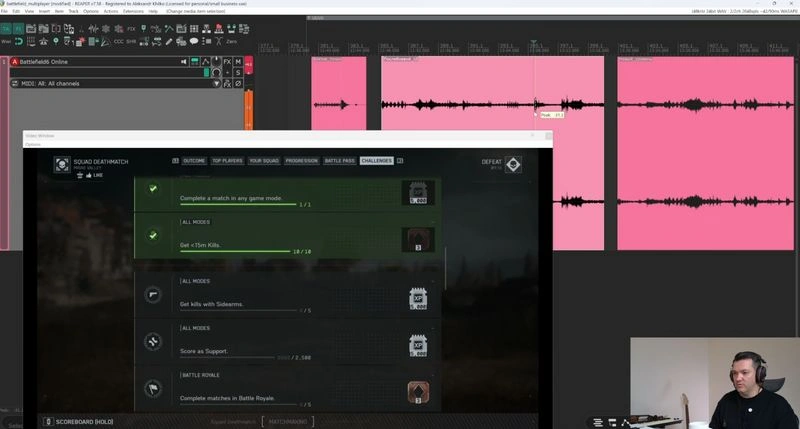
Task: Click the right arrow key icon after Challenges tab
Action: tap(400, 161)
